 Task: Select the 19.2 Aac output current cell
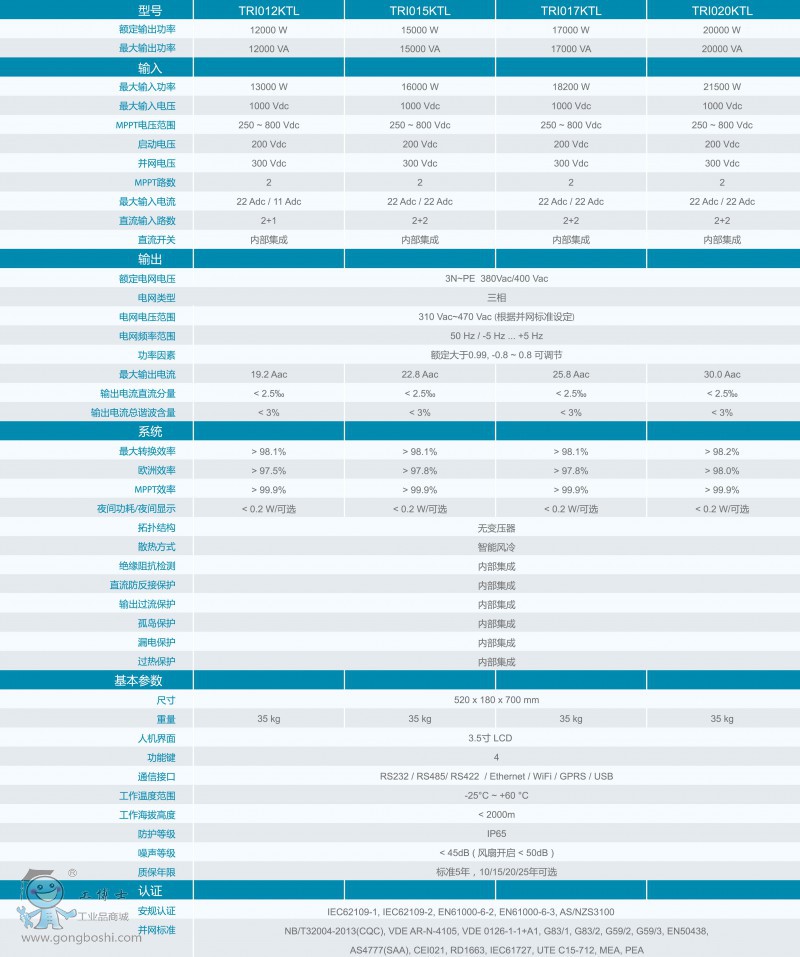268,374
